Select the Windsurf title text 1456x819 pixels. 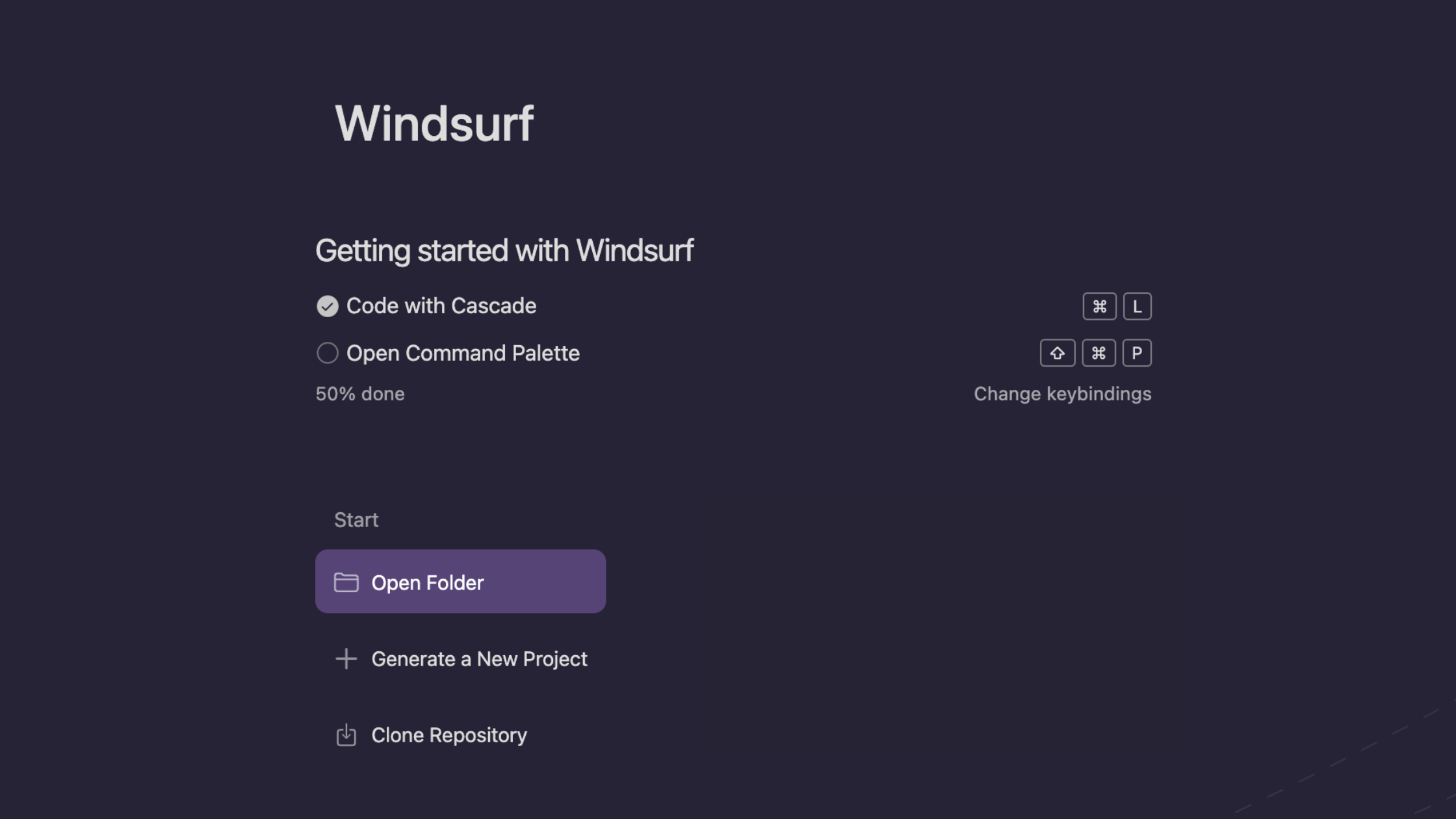pyautogui.click(x=434, y=123)
